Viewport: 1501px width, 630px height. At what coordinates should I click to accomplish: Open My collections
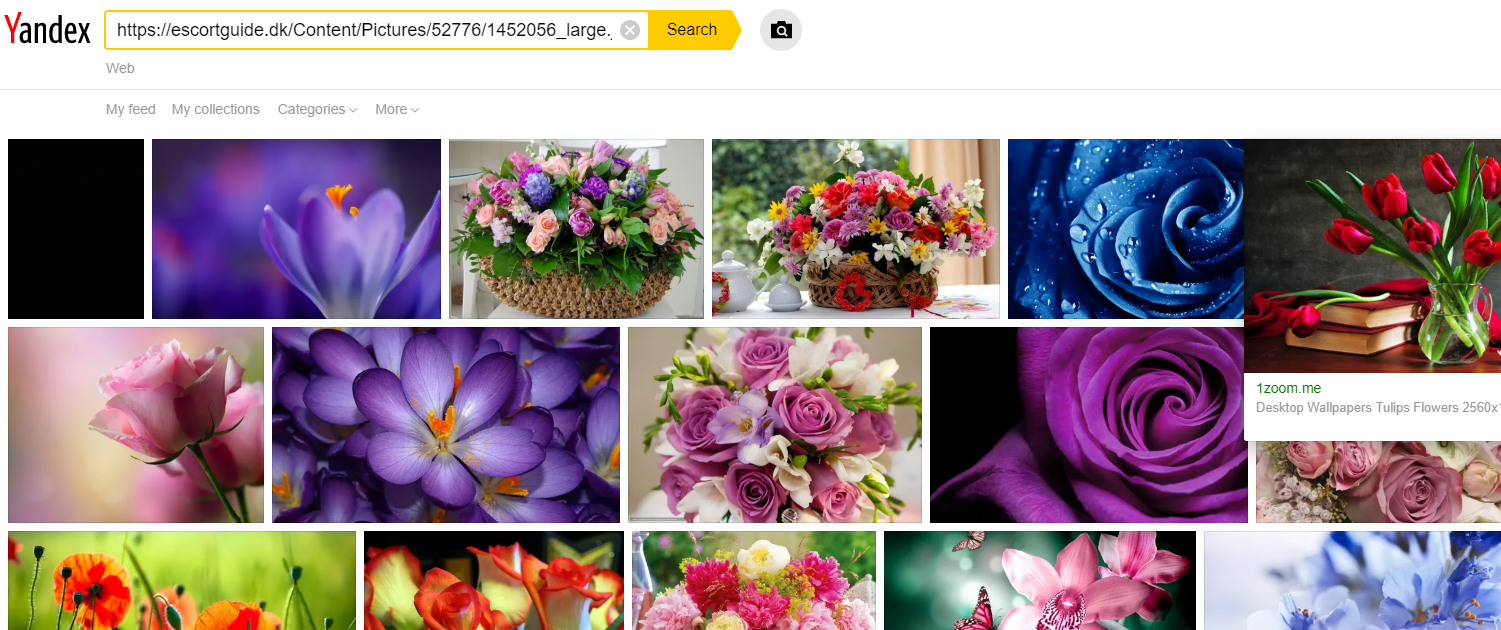[x=215, y=109]
